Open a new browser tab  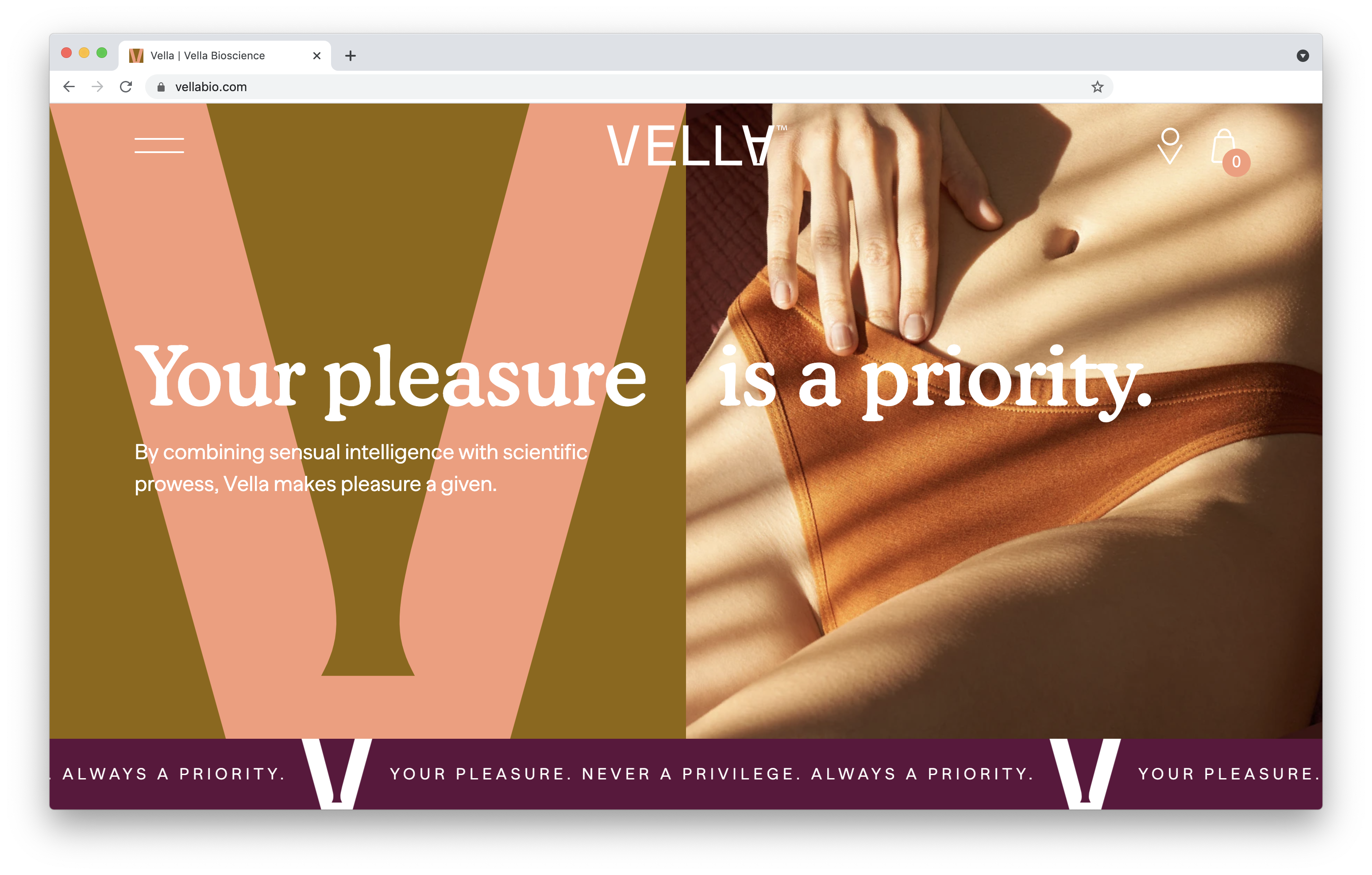click(x=351, y=55)
